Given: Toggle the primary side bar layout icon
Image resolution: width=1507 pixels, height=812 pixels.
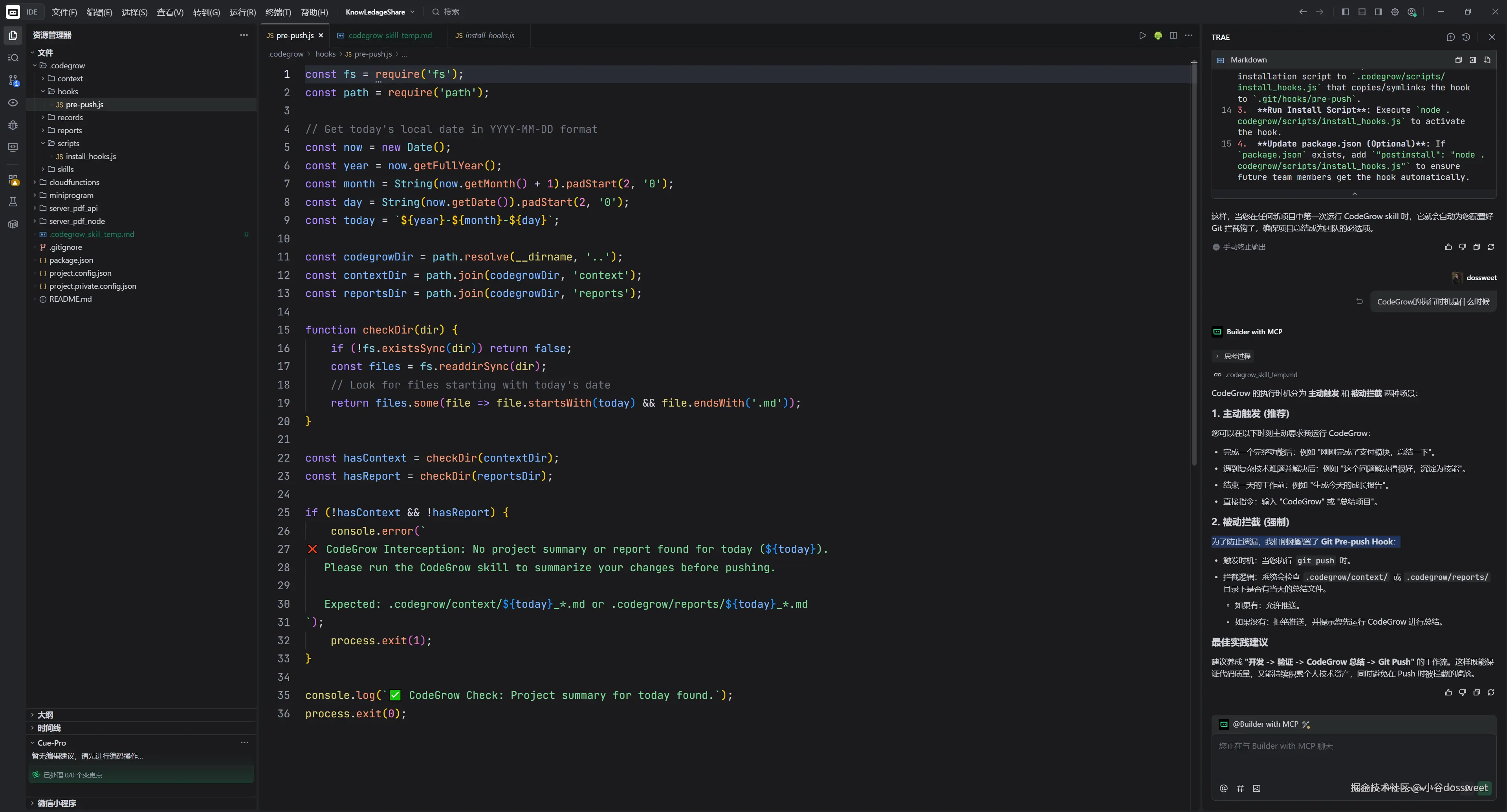Looking at the screenshot, I should pos(1345,12).
